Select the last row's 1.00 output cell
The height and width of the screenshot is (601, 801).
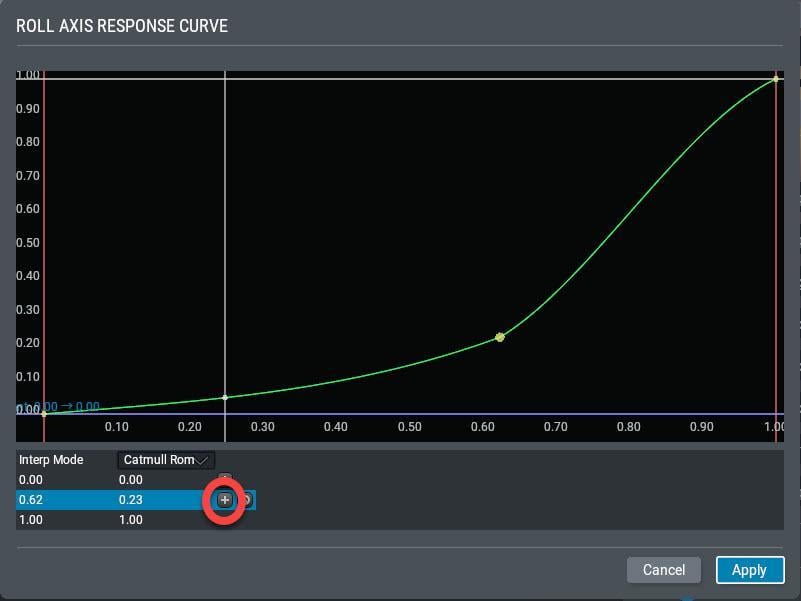point(130,520)
